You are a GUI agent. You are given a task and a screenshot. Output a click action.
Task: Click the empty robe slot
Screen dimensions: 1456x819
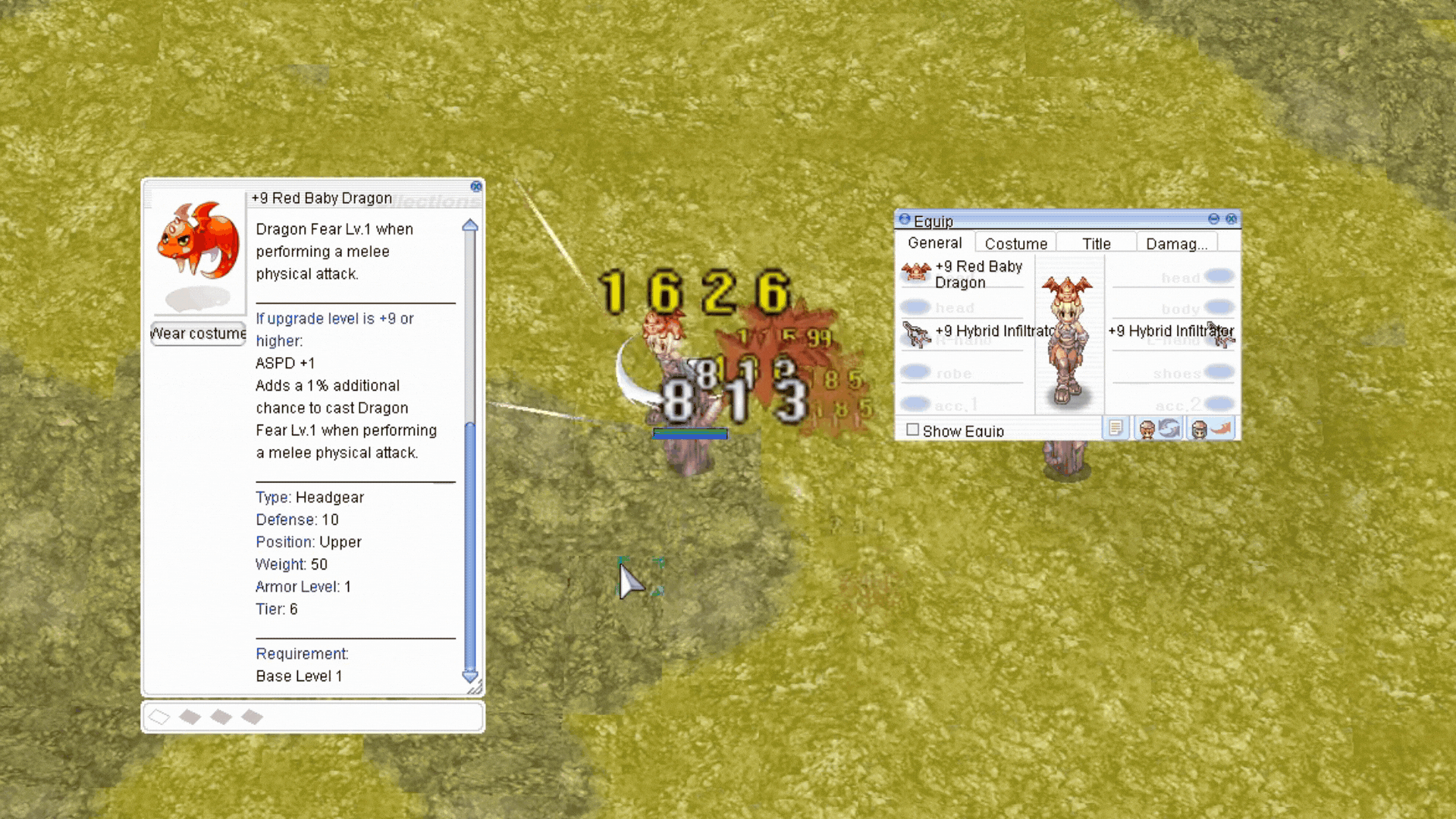[x=915, y=372]
